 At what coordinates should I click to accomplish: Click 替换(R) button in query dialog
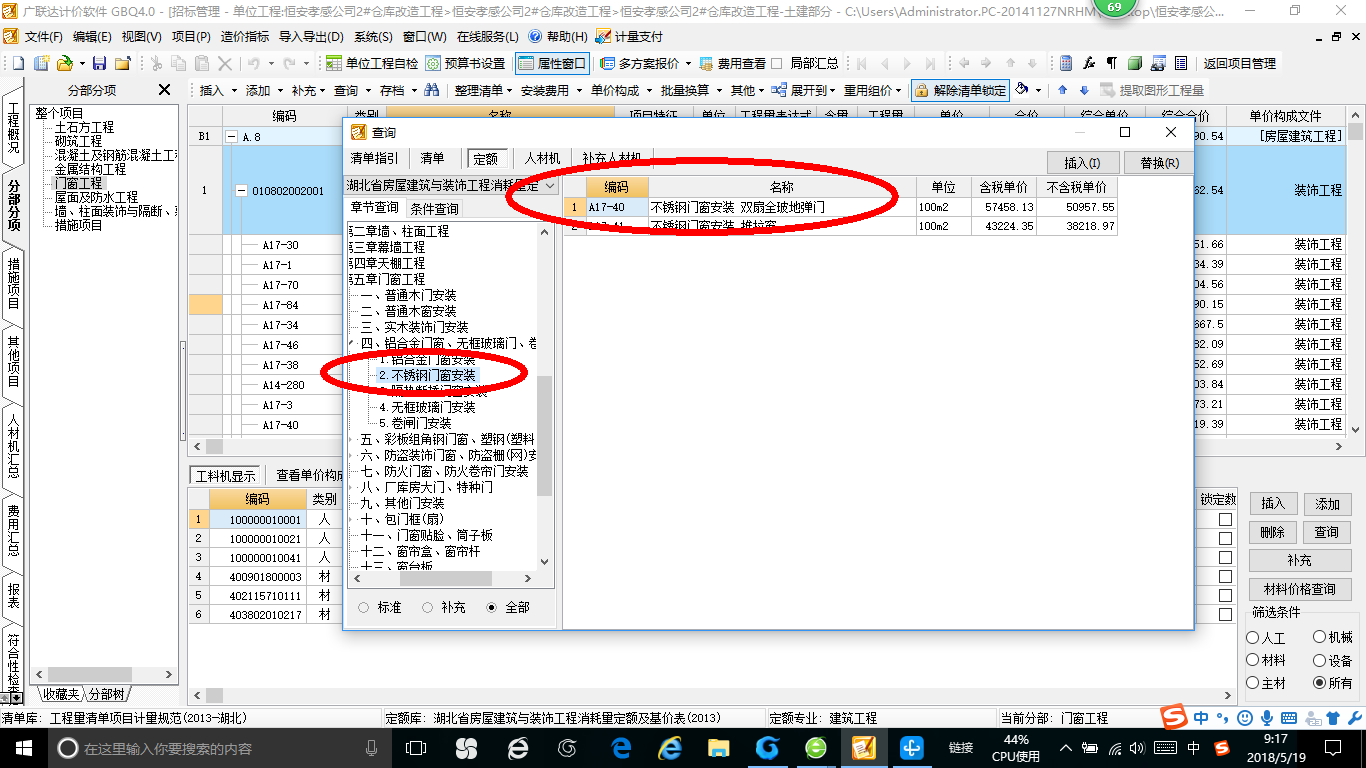(x=1159, y=163)
